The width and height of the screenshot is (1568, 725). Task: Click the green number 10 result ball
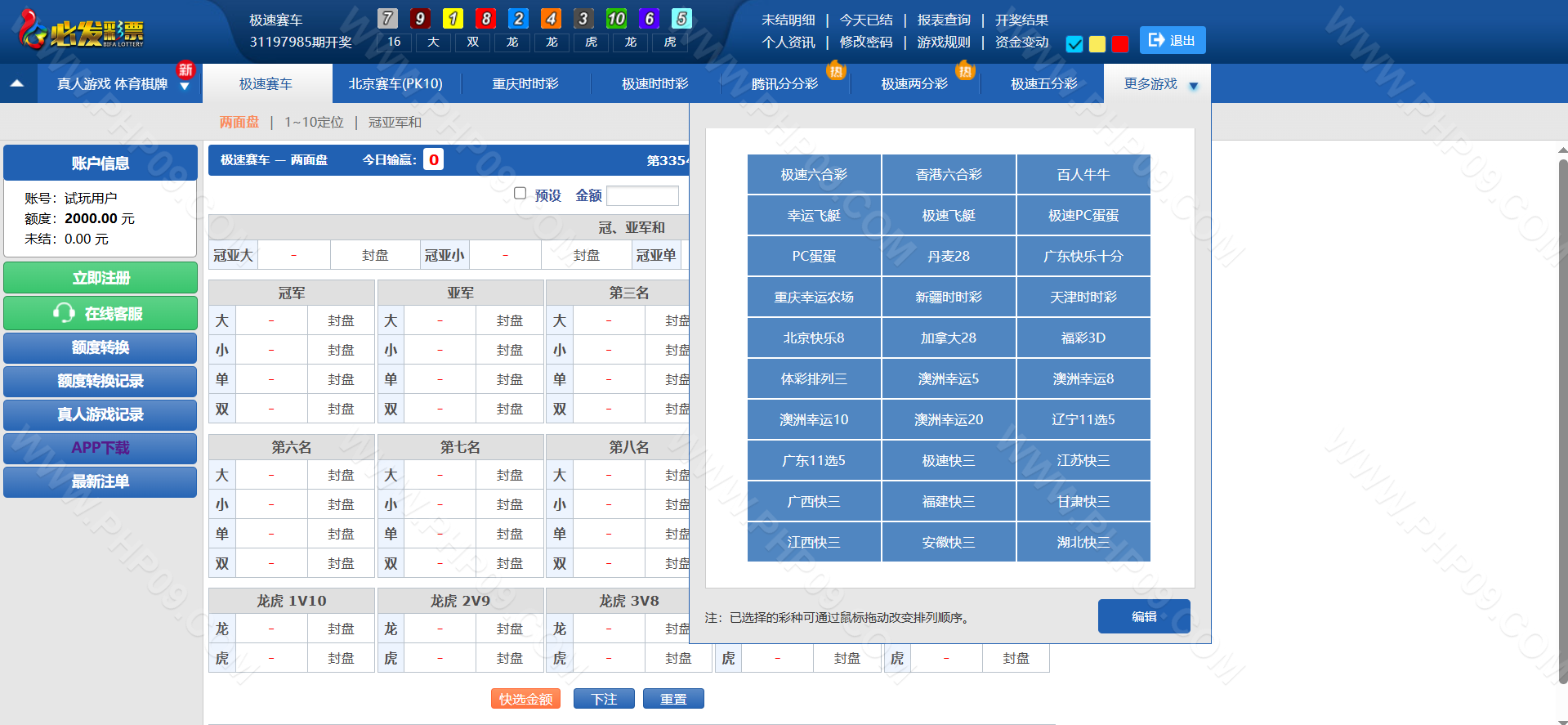pyautogui.click(x=616, y=19)
